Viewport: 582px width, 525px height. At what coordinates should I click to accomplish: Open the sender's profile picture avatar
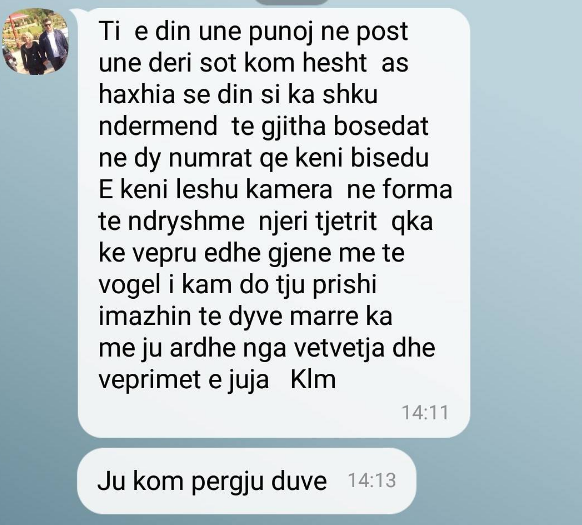(x=35, y=41)
